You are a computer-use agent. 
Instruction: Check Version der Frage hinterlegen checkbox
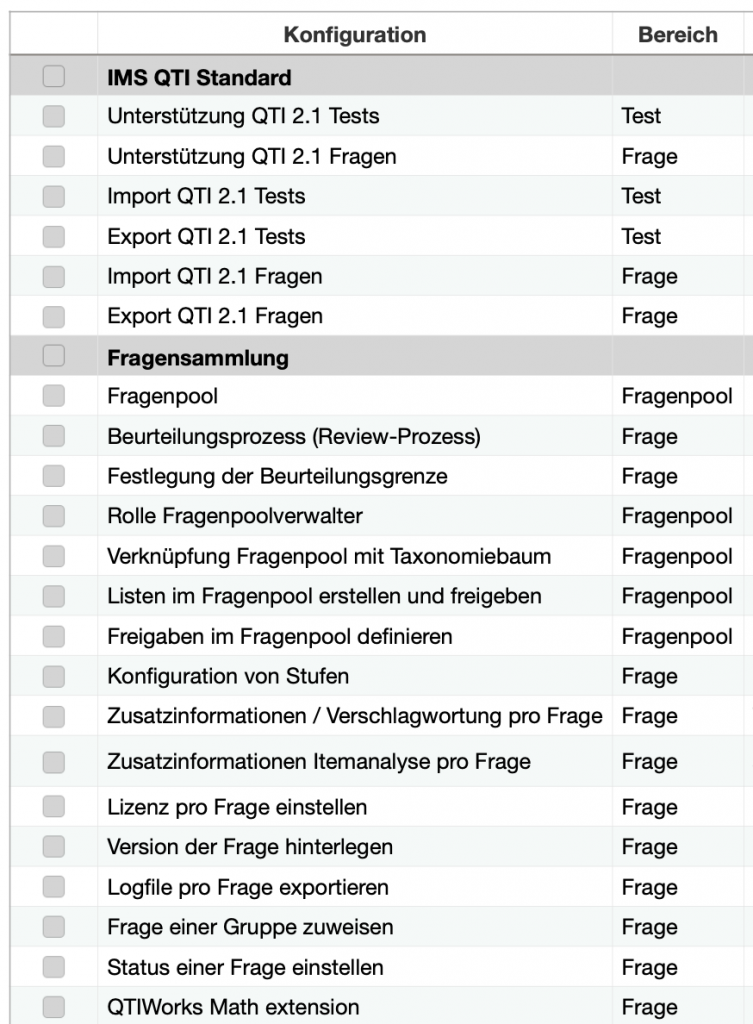click(54, 846)
